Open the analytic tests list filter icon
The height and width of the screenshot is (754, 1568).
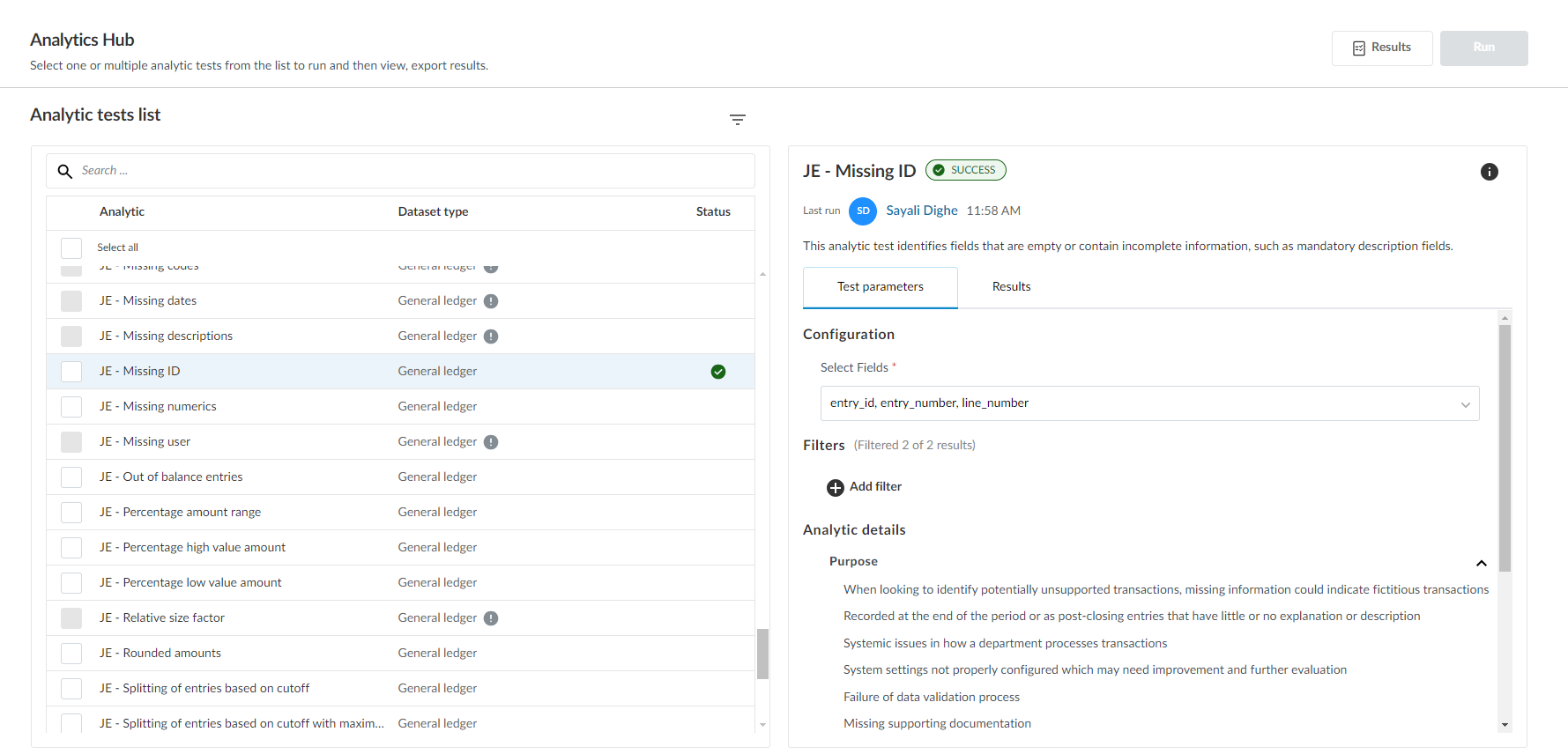click(x=738, y=120)
